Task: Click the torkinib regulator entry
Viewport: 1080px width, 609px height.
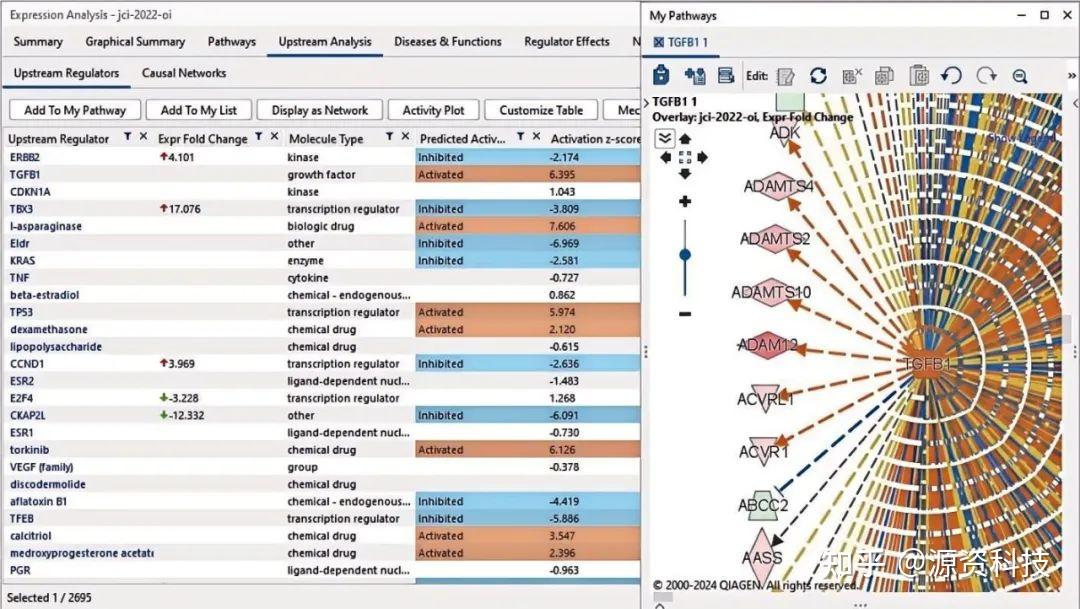Action: [30, 450]
